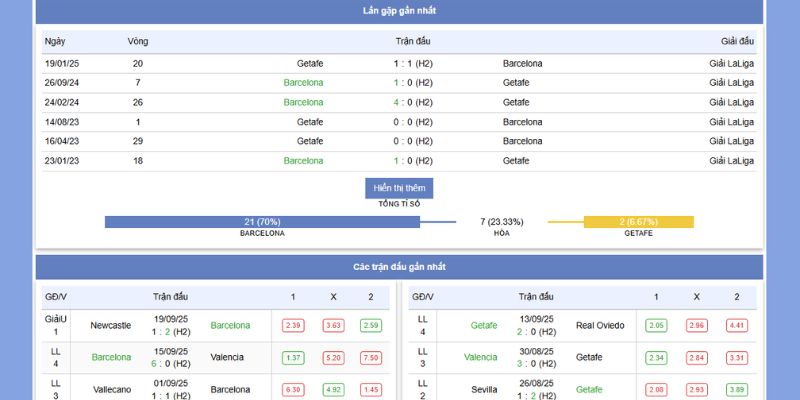Select Getafe's 2 (6.67%) win bar
The image size is (800, 400).
point(638,222)
